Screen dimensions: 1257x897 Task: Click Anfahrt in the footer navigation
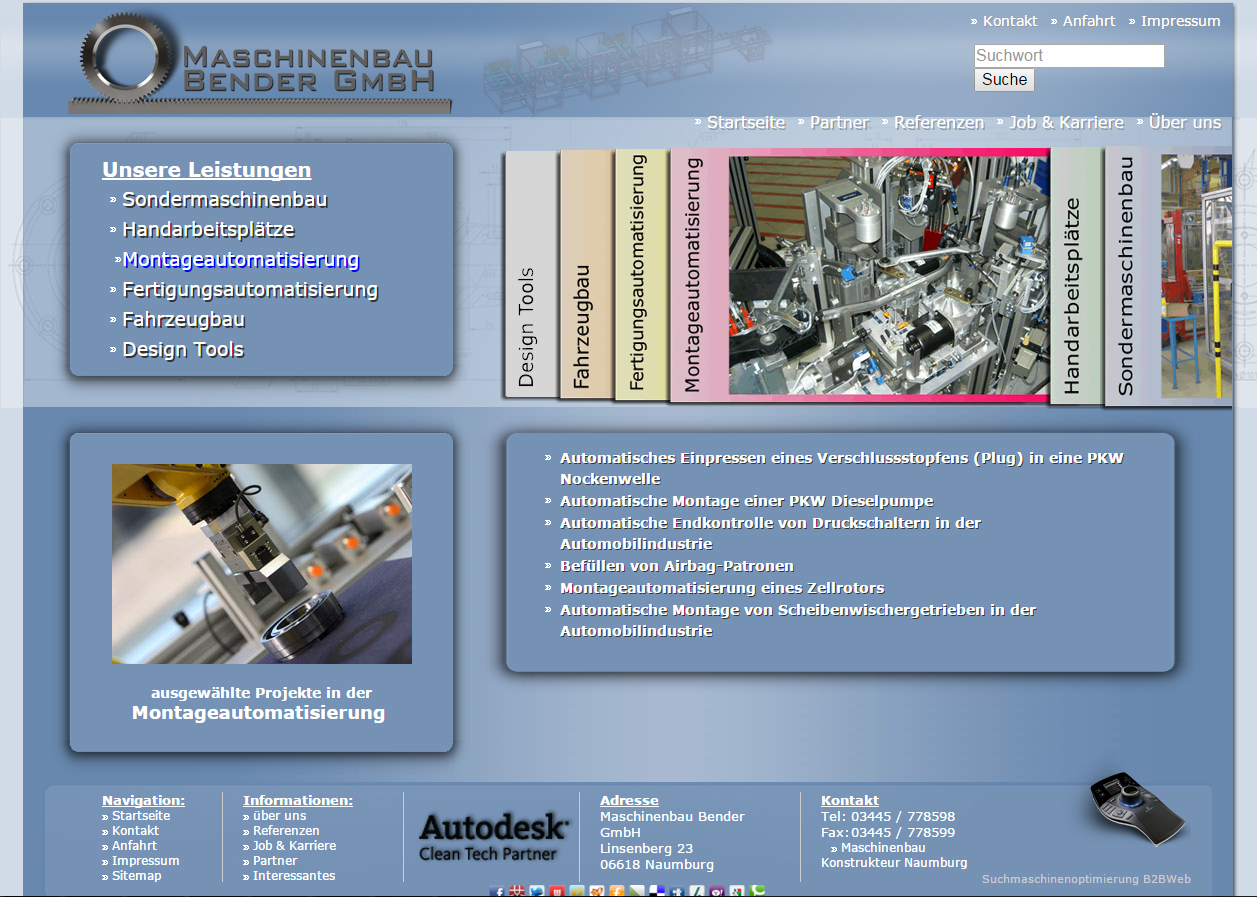coord(135,846)
